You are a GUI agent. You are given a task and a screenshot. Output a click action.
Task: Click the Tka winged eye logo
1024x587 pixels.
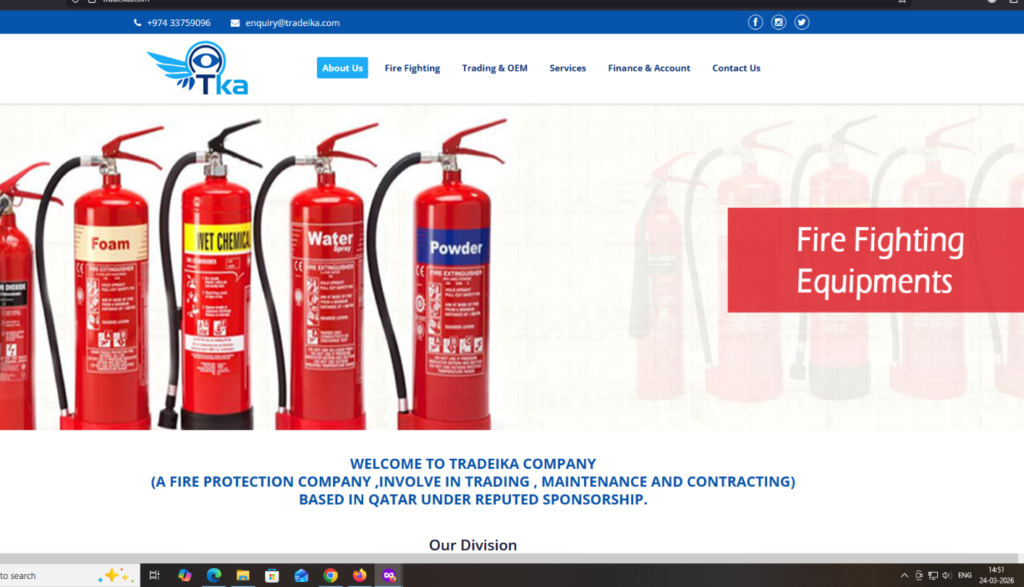point(198,69)
